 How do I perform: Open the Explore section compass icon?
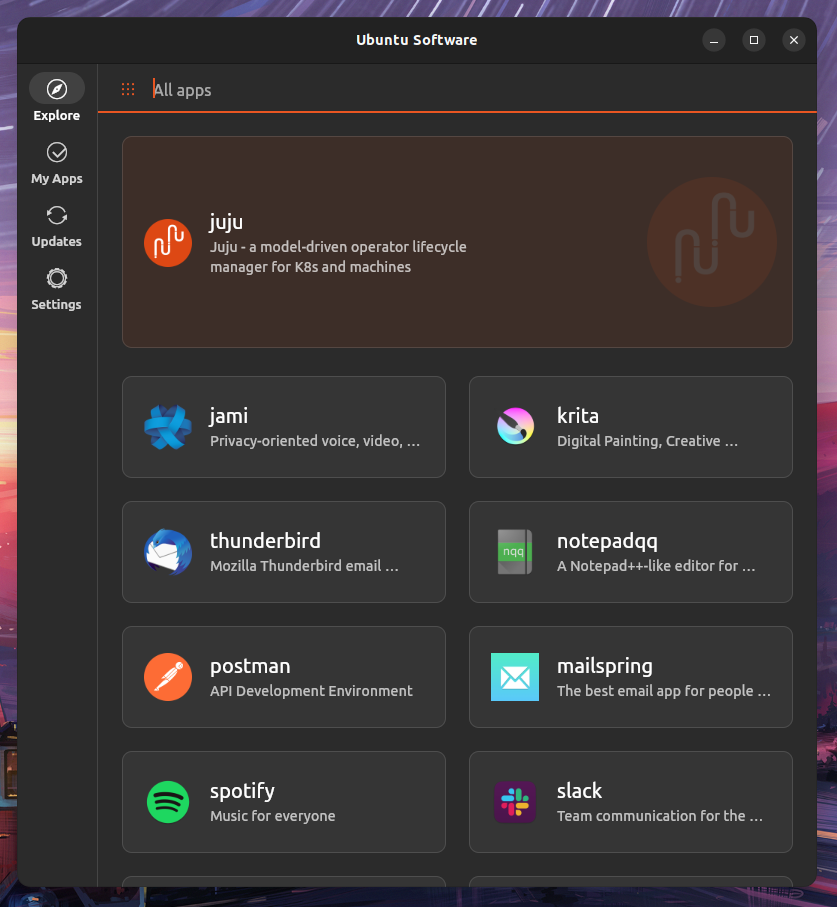click(57, 89)
